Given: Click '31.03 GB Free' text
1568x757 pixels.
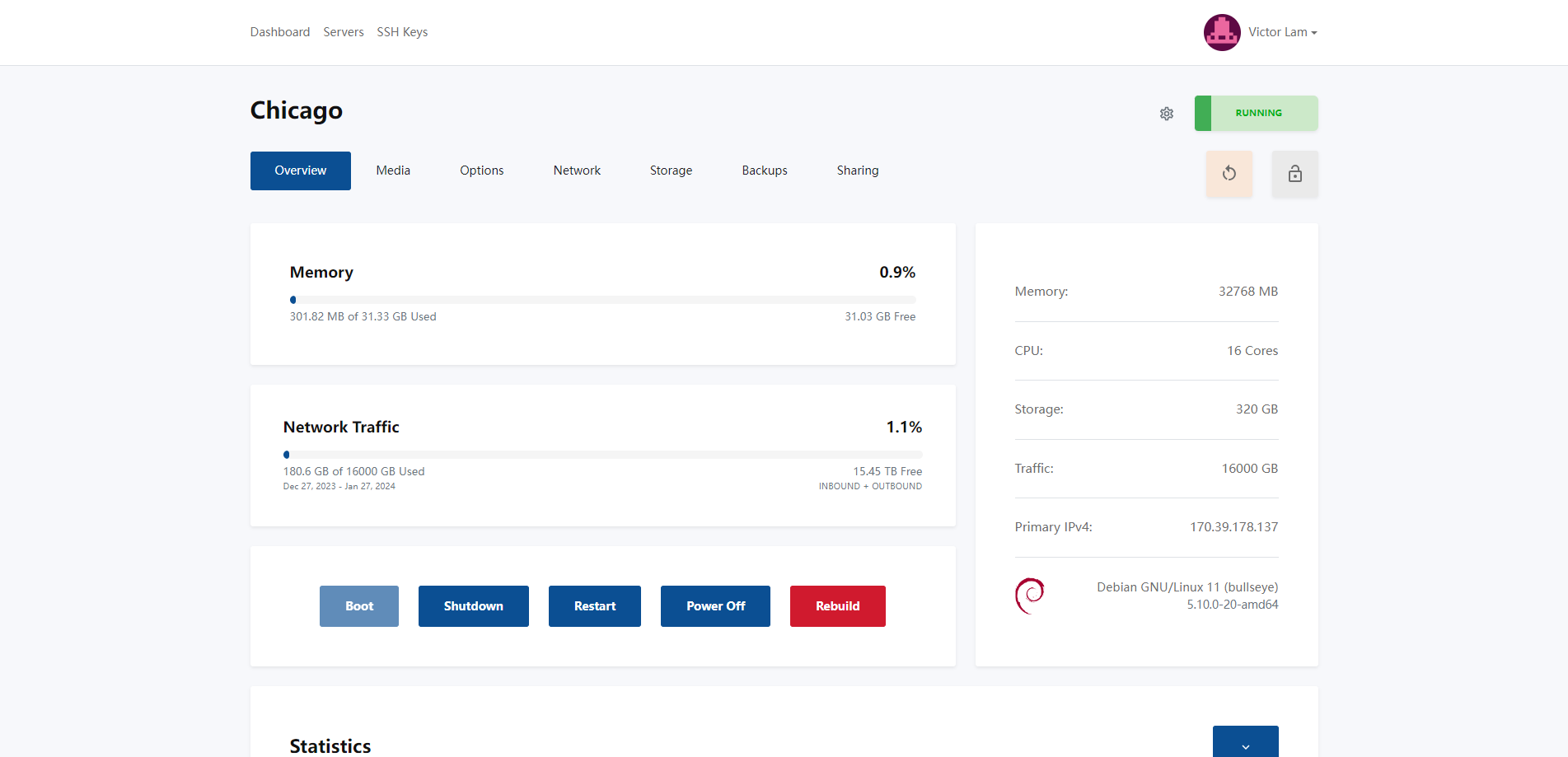Looking at the screenshot, I should click(x=880, y=316).
